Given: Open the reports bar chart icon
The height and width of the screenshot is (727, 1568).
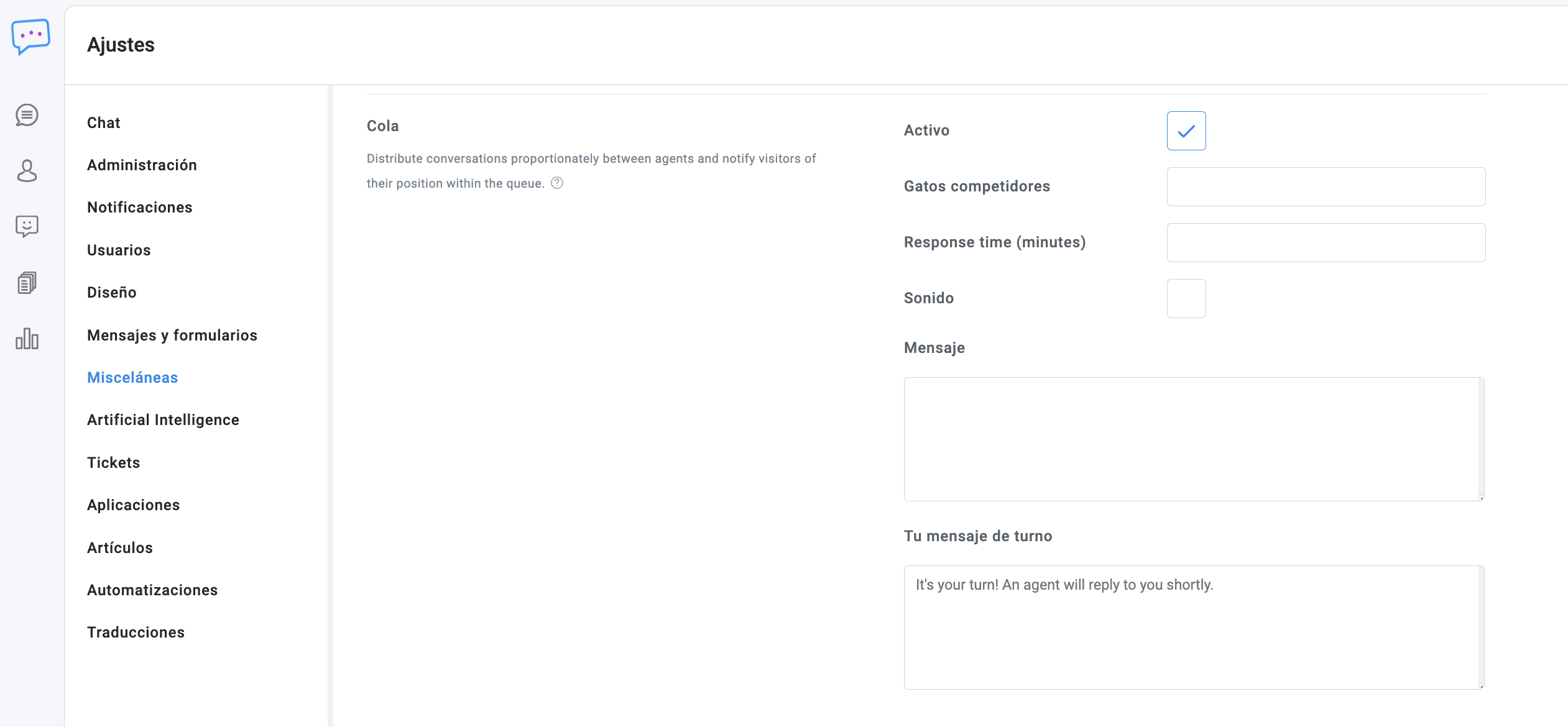Looking at the screenshot, I should pyautogui.click(x=27, y=339).
